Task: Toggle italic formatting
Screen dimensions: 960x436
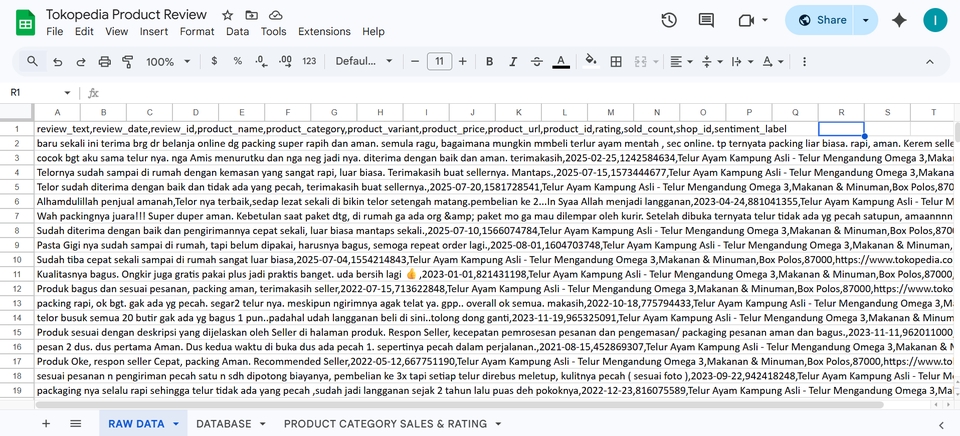Action: 513,61
